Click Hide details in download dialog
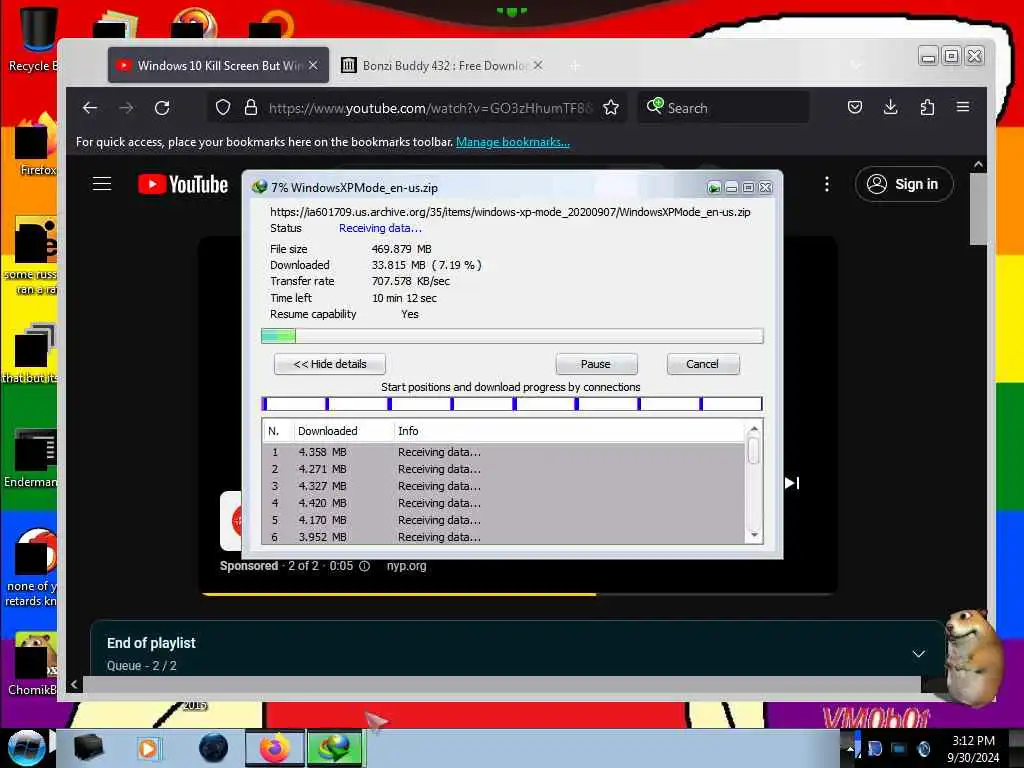Viewport: 1024px width, 768px height. pyautogui.click(x=330, y=364)
